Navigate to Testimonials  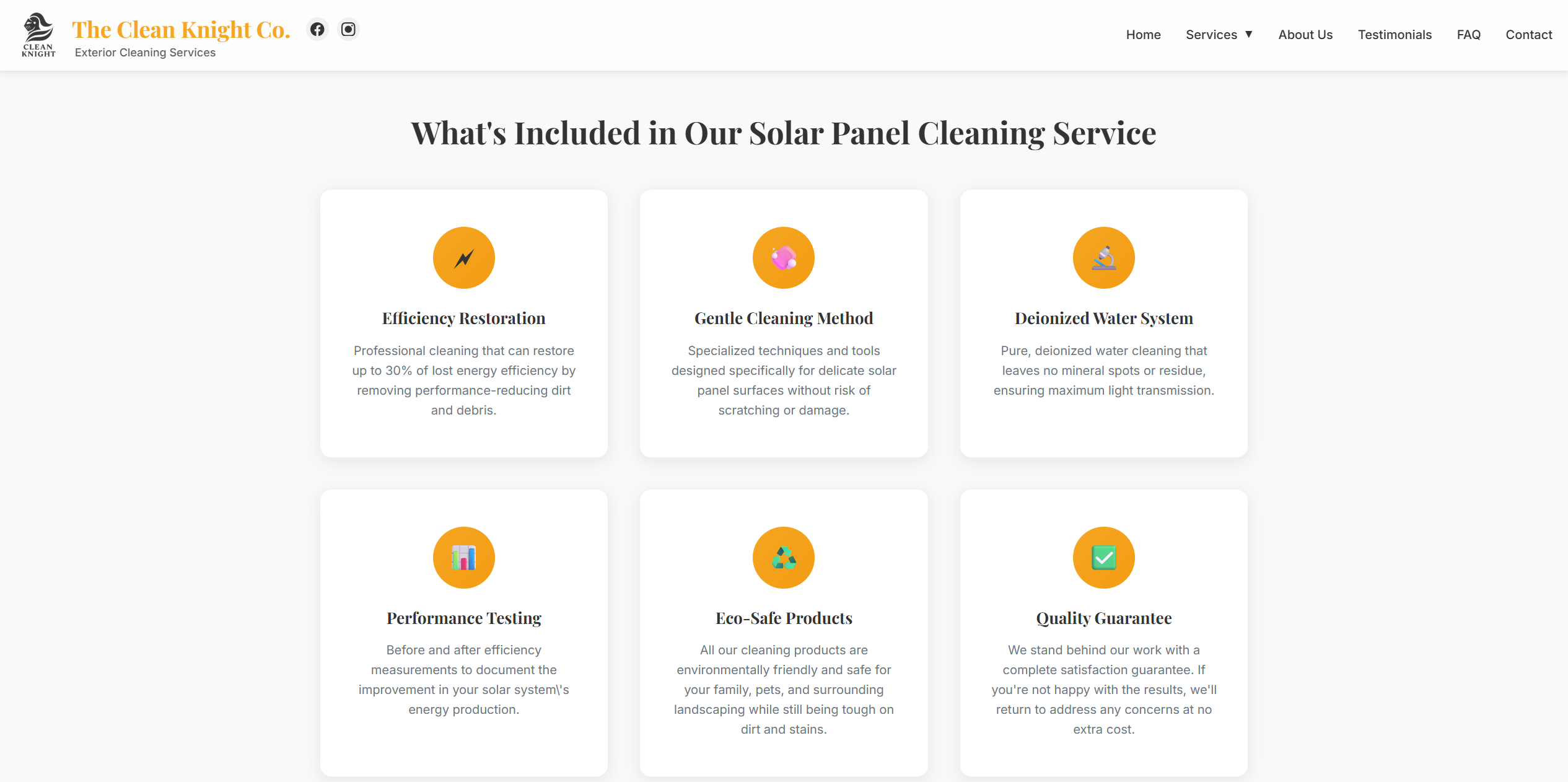tap(1395, 35)
